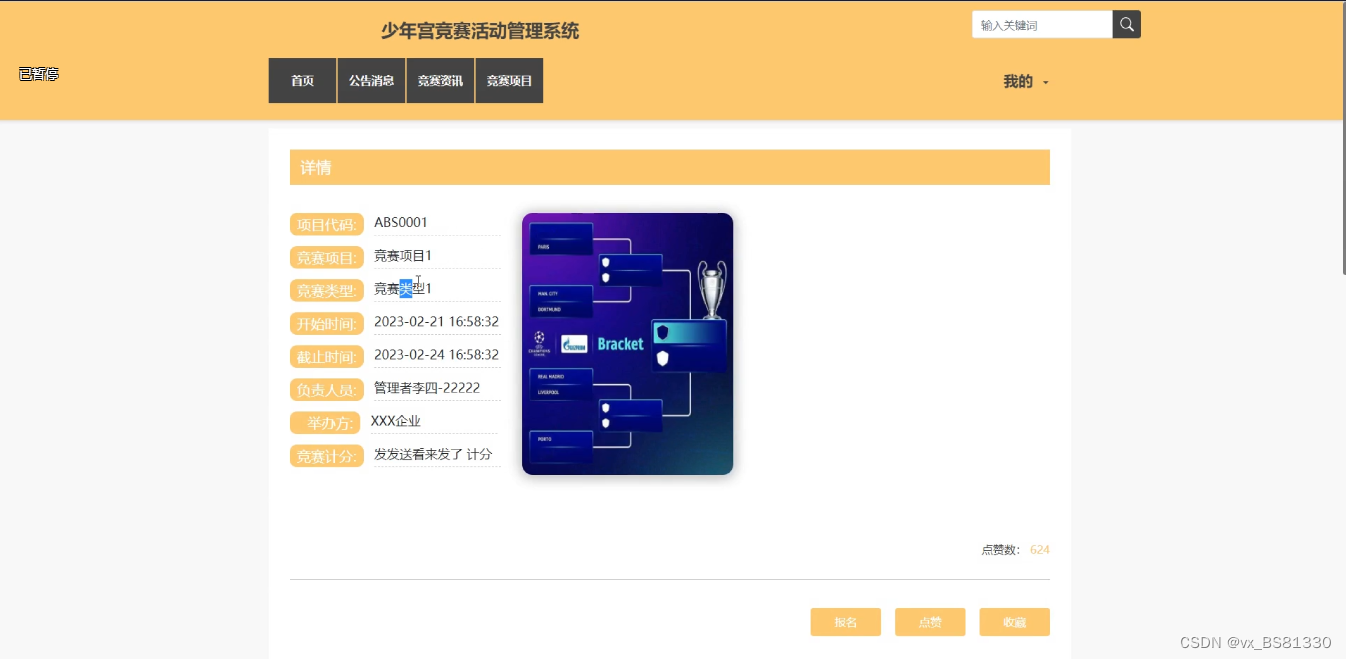Click the 报名 button
Image resolution: width=1346 pixels, height=659 pixels.
click(846, 622)
